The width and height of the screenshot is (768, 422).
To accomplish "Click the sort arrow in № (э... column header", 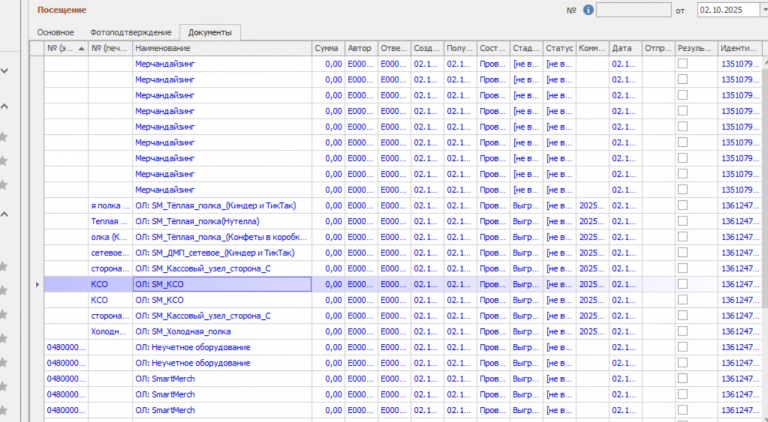I will (81, 48).
